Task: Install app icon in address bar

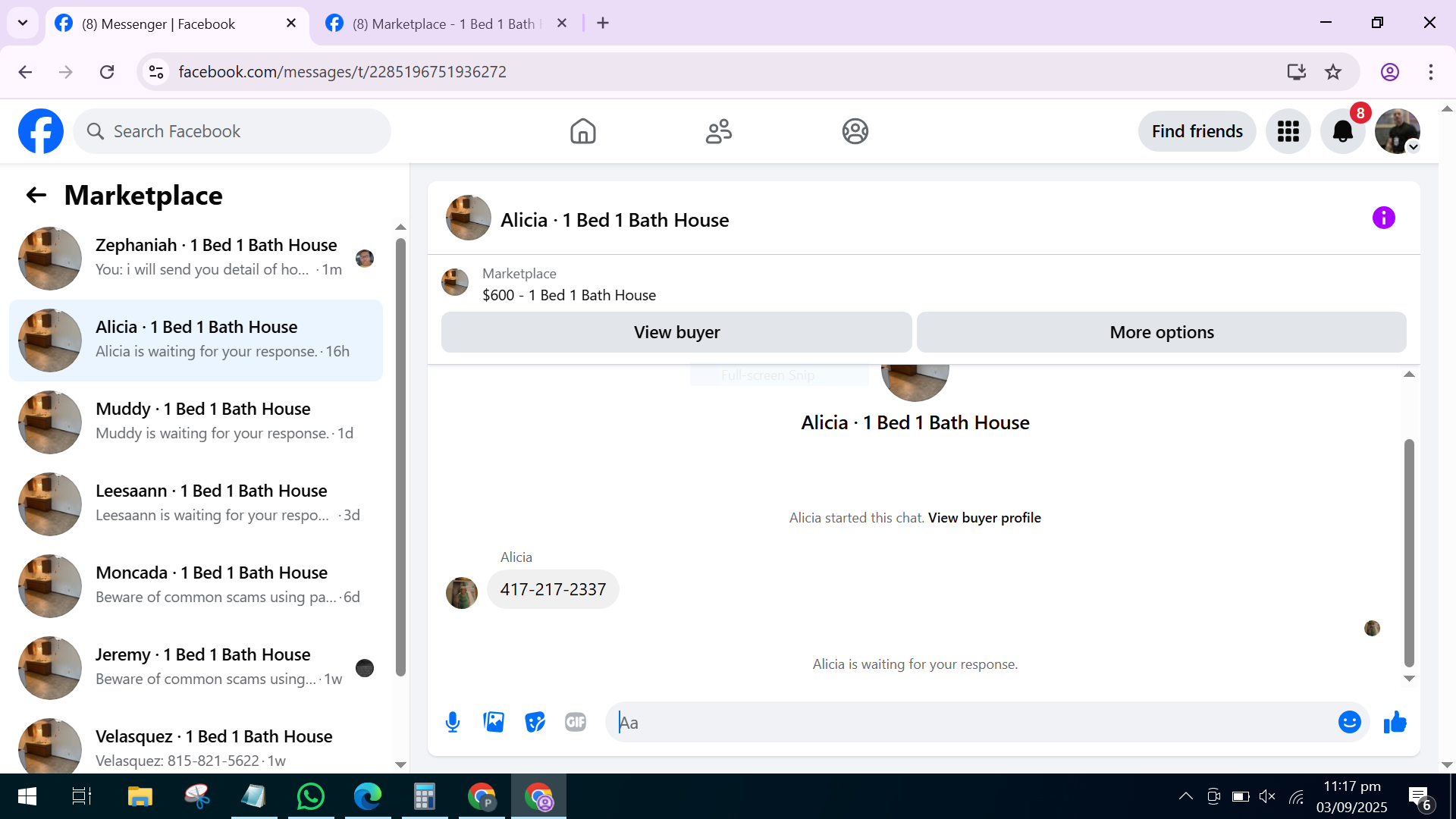Action: point(1296,72)
